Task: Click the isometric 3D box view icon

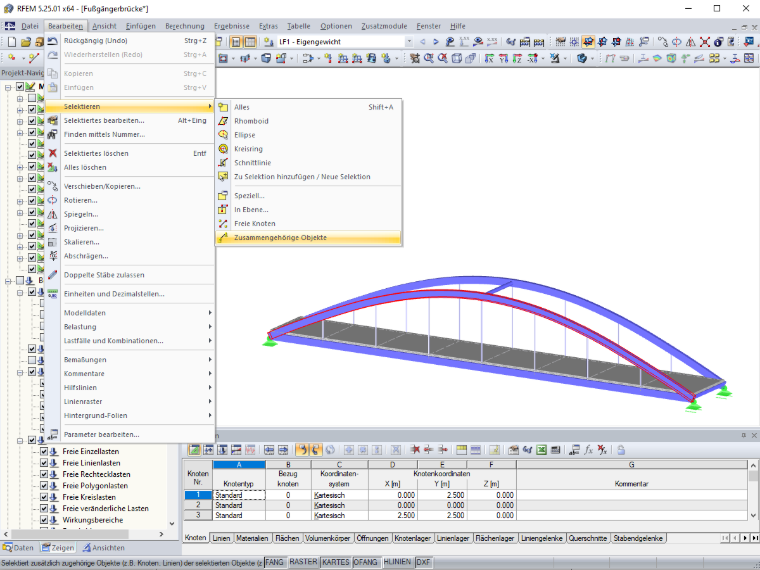Action: (x=457, y=59)
